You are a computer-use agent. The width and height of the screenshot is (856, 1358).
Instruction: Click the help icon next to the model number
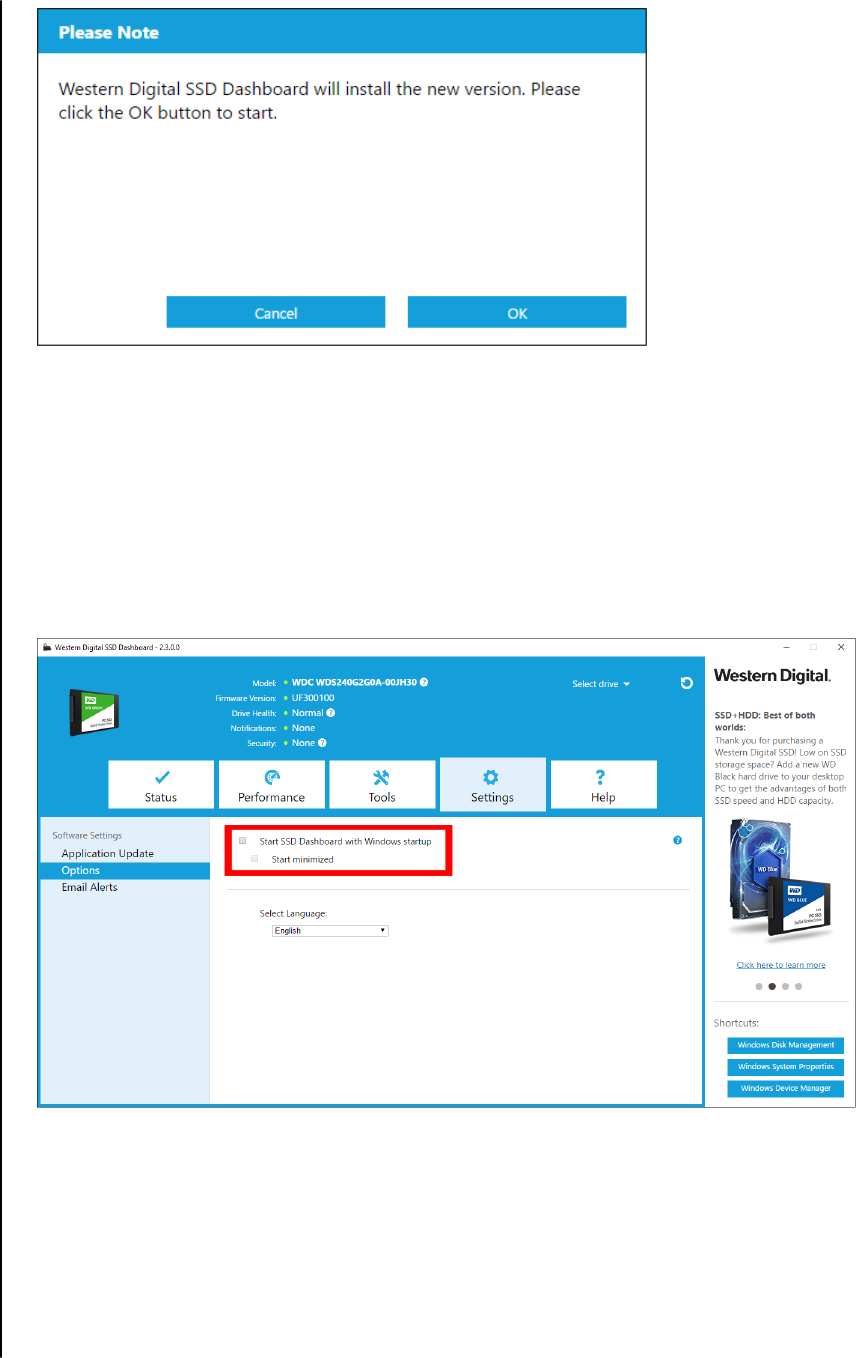coord(424,682)
